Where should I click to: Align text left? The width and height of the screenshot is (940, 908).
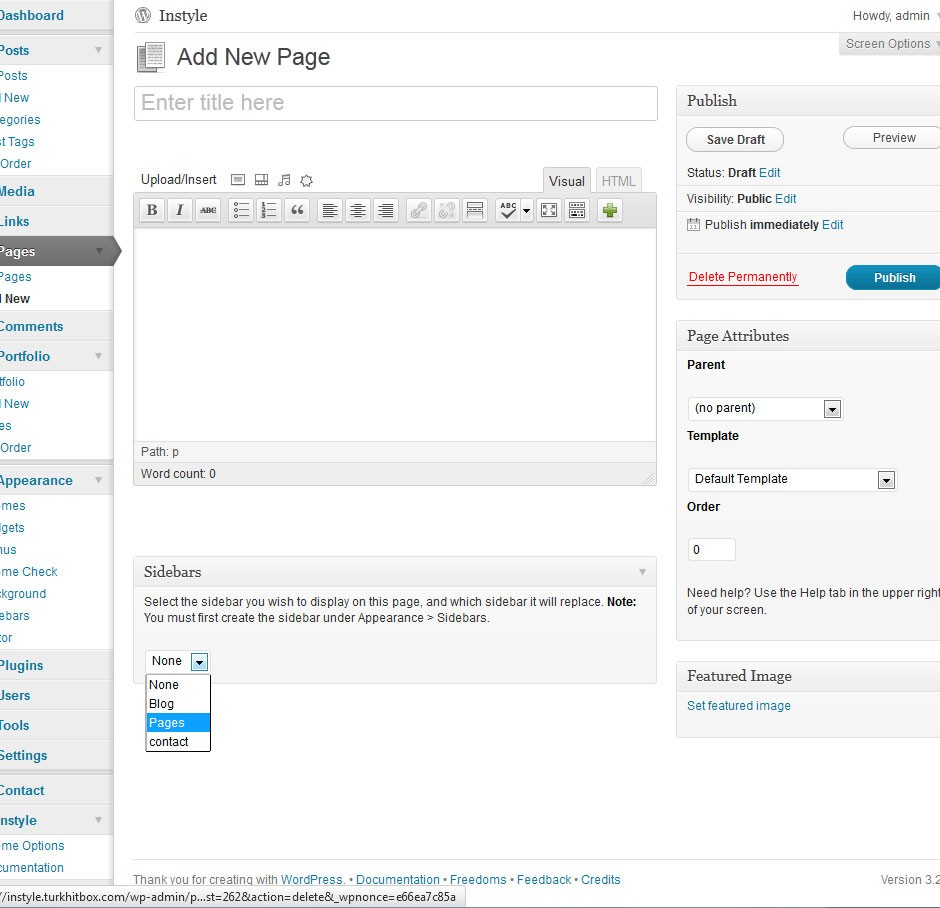[x=330, y=210]
